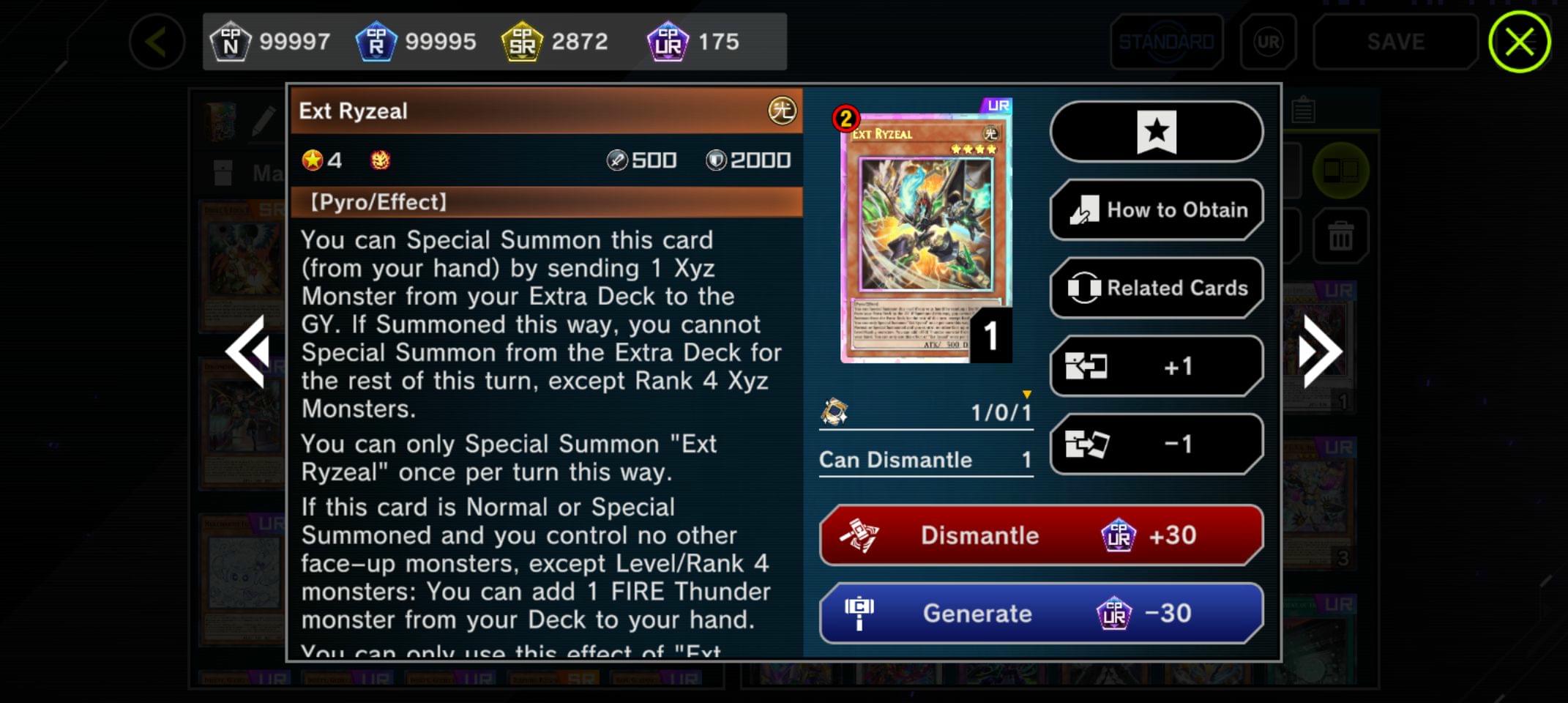This screenshot has height=703, width=1568.
Task: Close the screen with the green X
Action: [x=1520, y=42]
